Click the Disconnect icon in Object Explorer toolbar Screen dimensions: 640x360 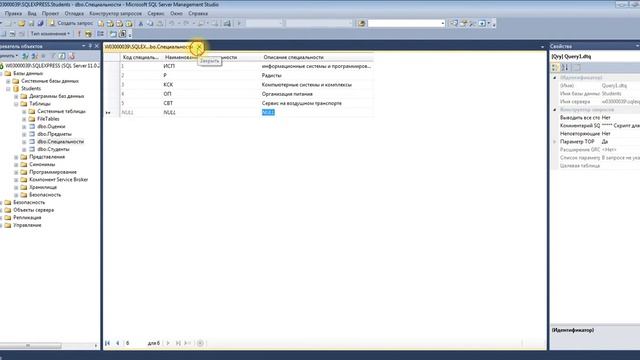point(35,56)
